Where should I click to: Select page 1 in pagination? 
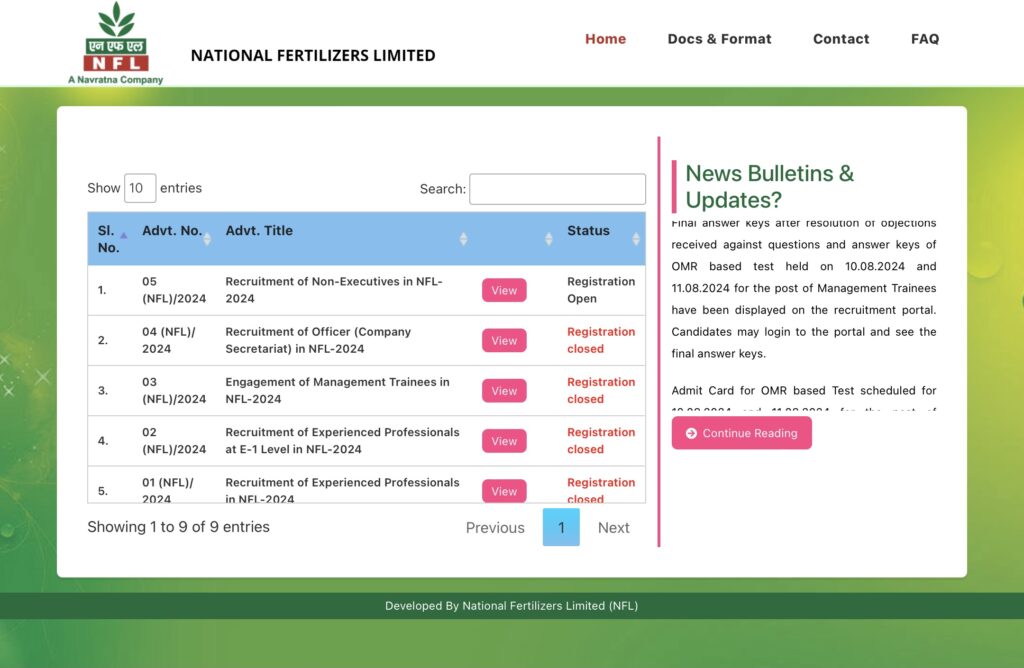click(561, 527)
